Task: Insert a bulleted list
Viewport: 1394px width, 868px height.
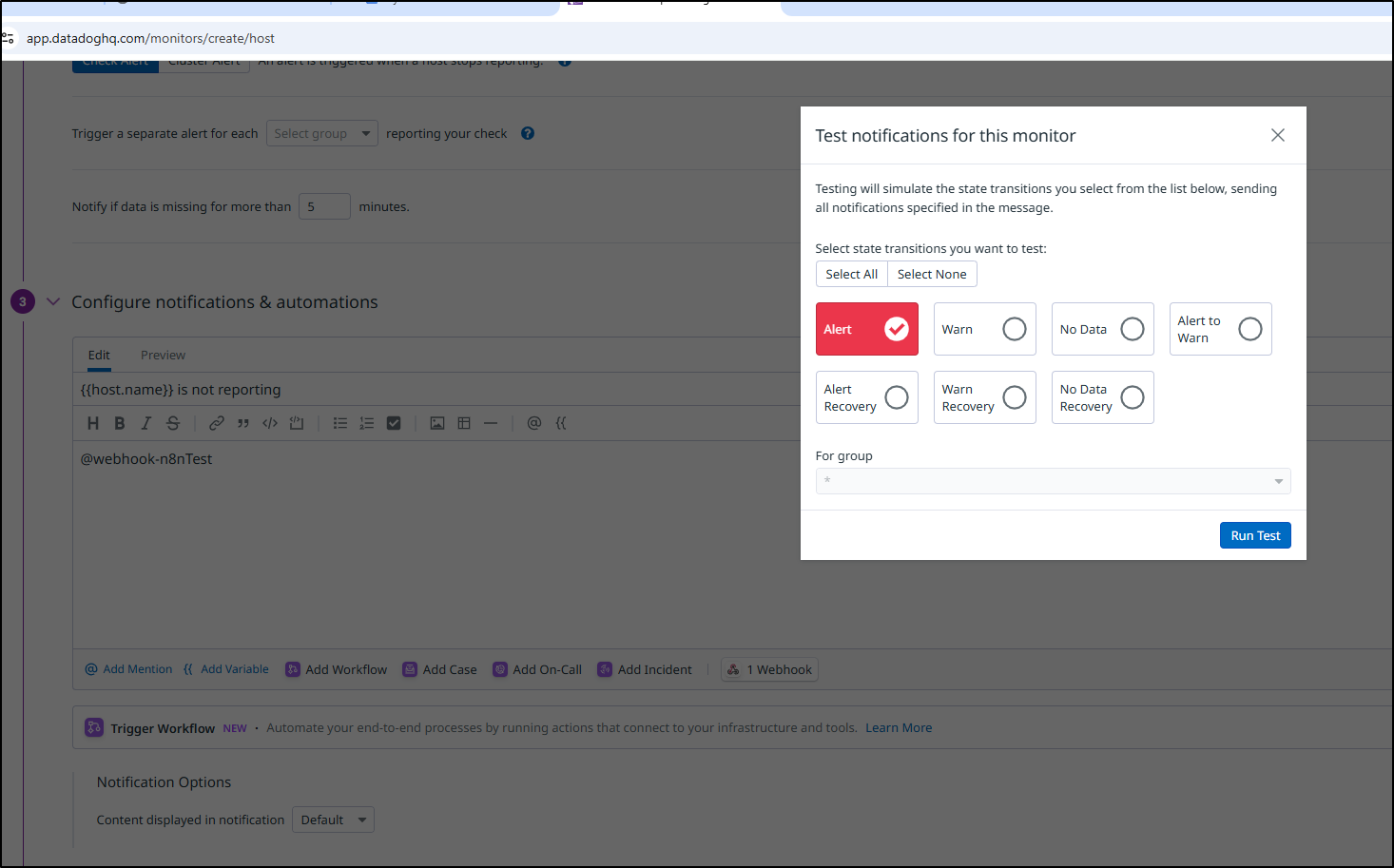Action: 340,423
